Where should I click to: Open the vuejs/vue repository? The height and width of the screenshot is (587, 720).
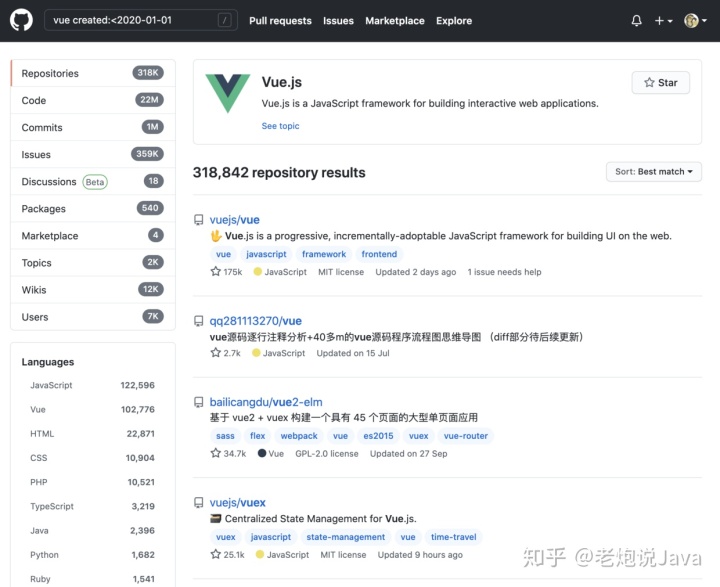(x=234, y=220)
